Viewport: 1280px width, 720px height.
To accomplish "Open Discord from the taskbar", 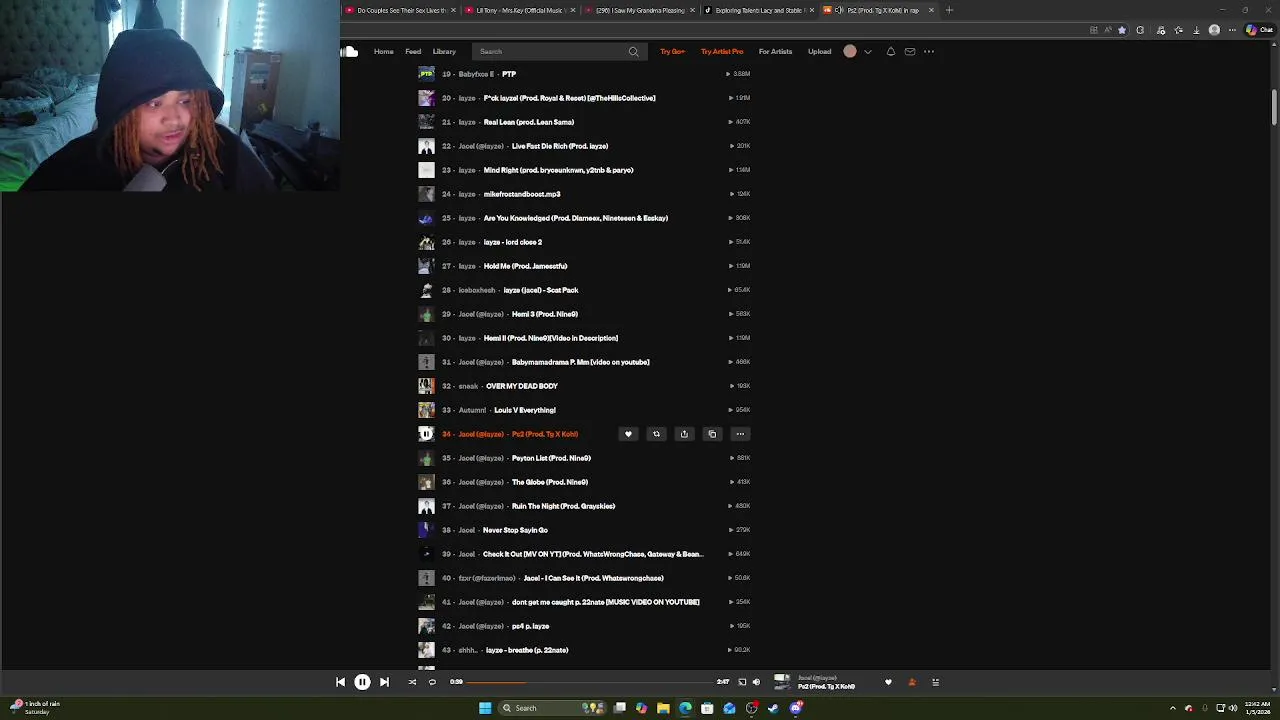I will [x=796, y=708].
